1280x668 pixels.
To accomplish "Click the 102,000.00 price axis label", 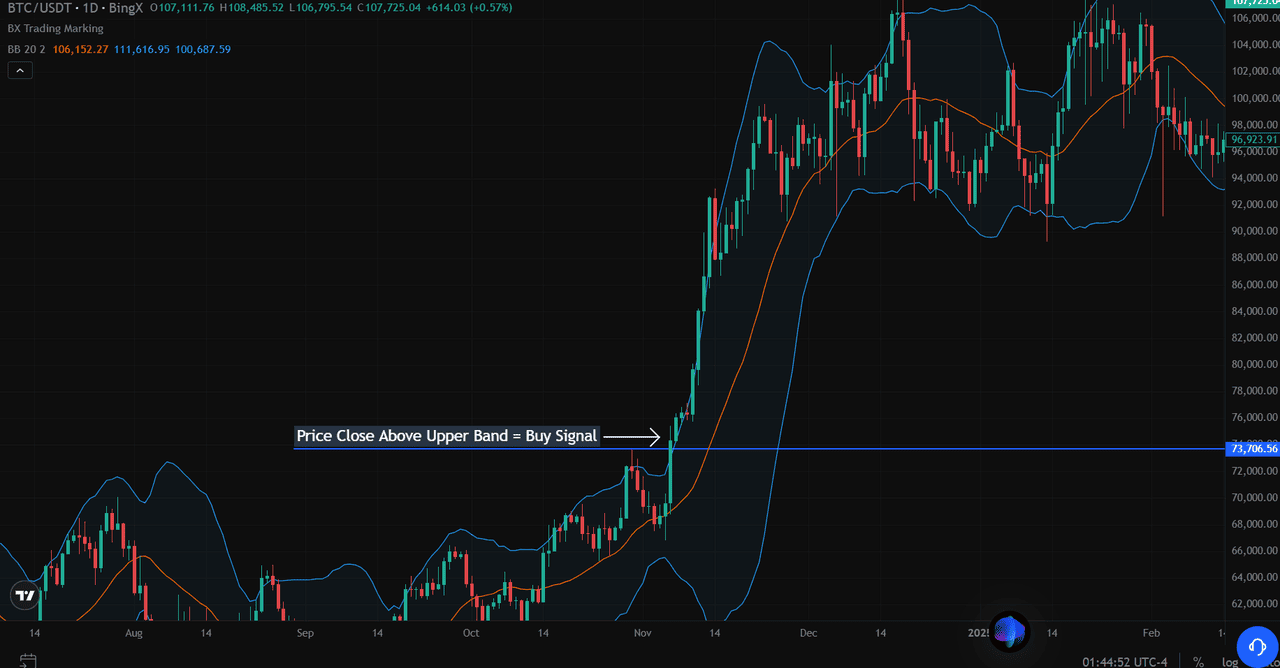I will click(1254, 72).
